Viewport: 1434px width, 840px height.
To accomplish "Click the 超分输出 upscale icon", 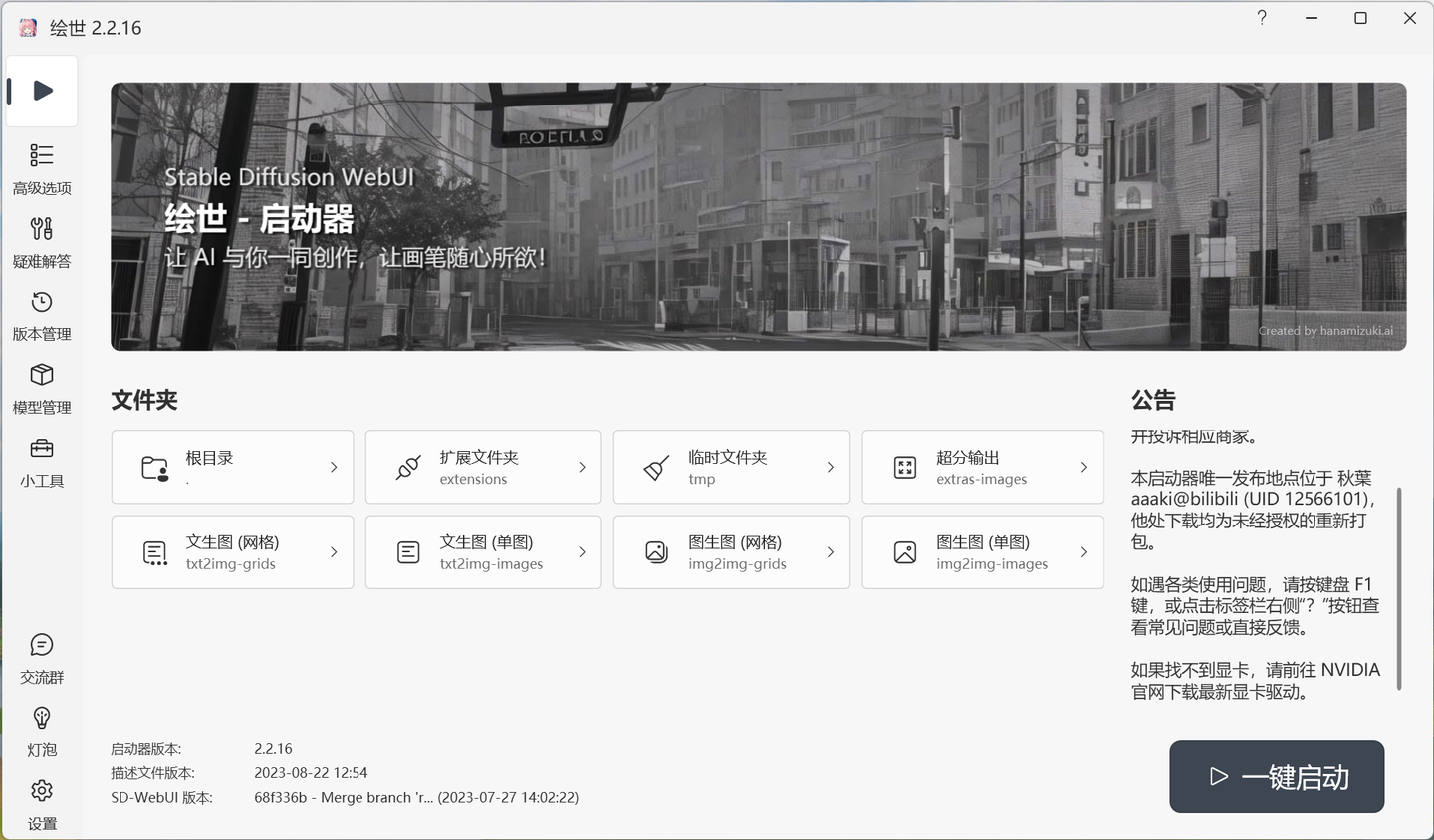I will coord(905,468).
